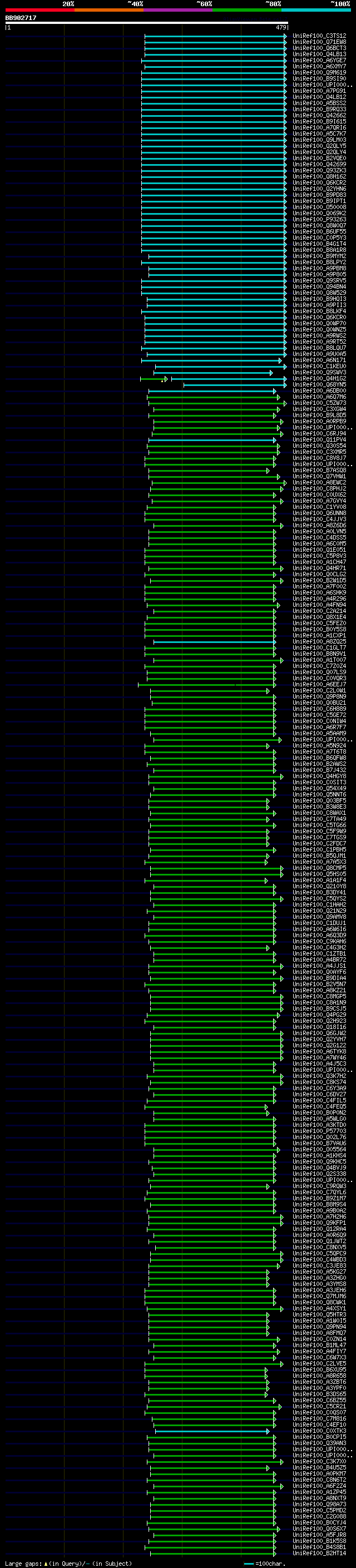
Task: Click the orange ~40% identity legend segment
Action: coord(109,10)
